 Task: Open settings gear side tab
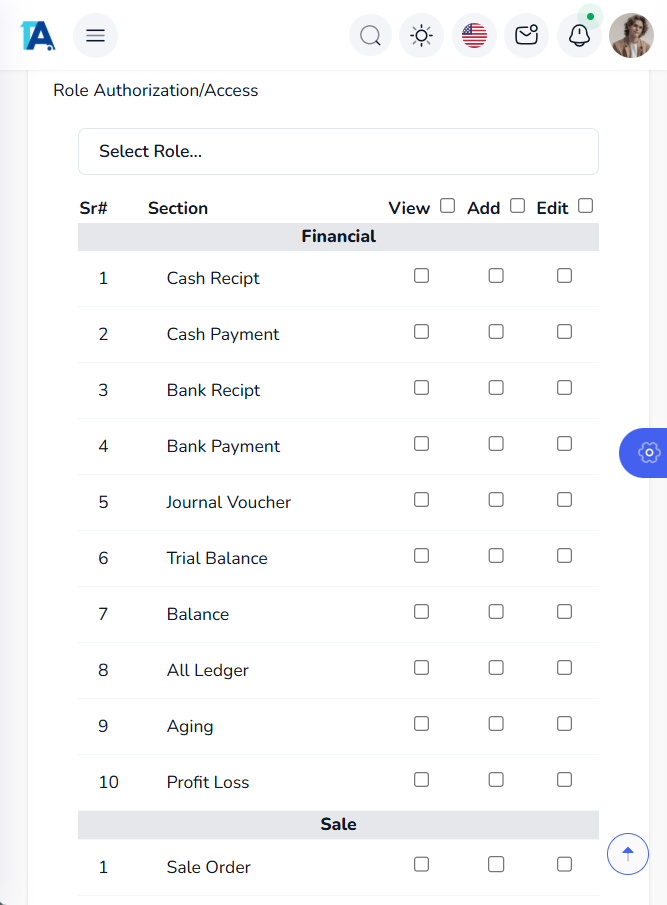coord(648,453)
